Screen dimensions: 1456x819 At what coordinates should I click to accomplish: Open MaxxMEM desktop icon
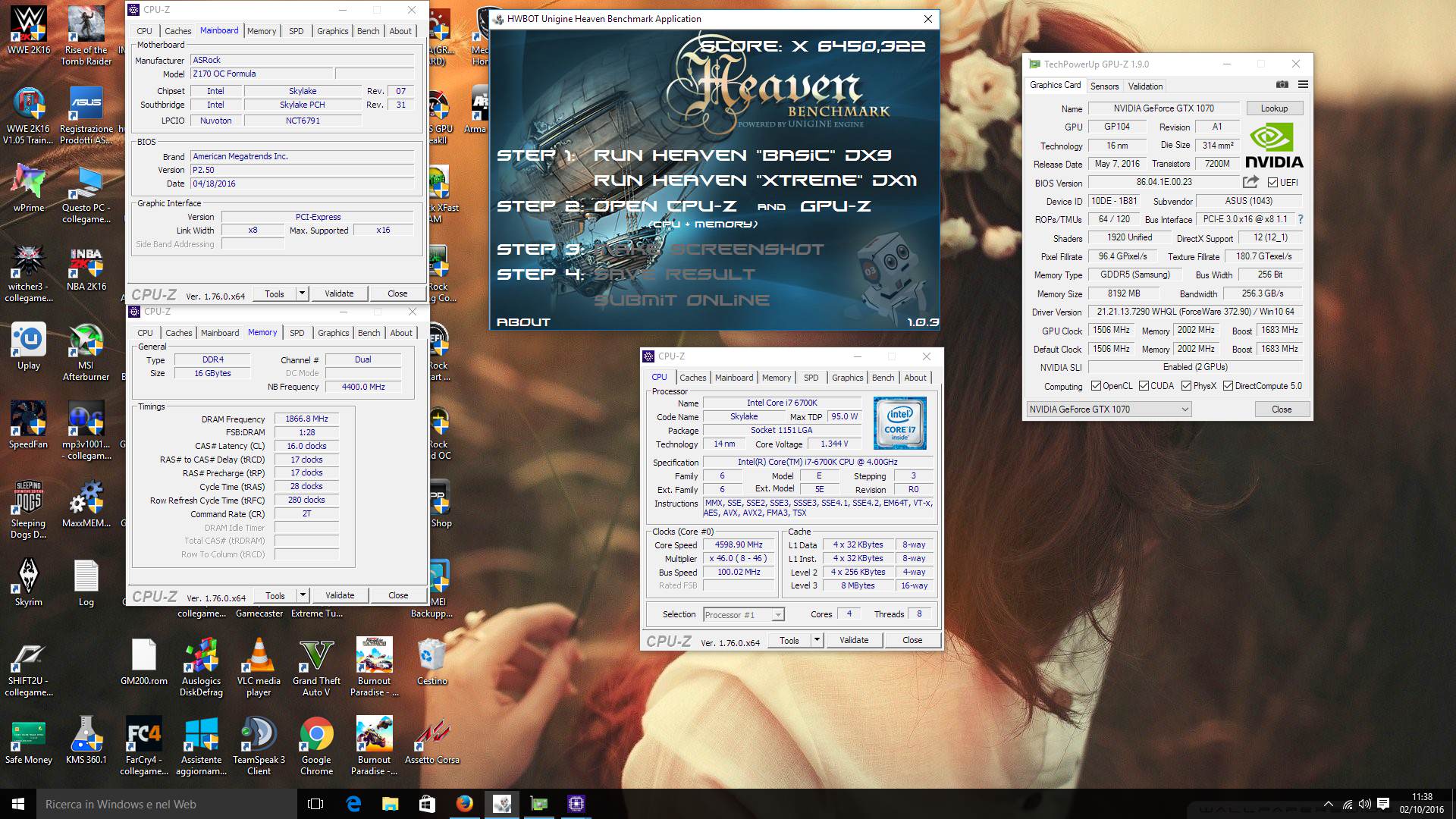coord(86,503)
